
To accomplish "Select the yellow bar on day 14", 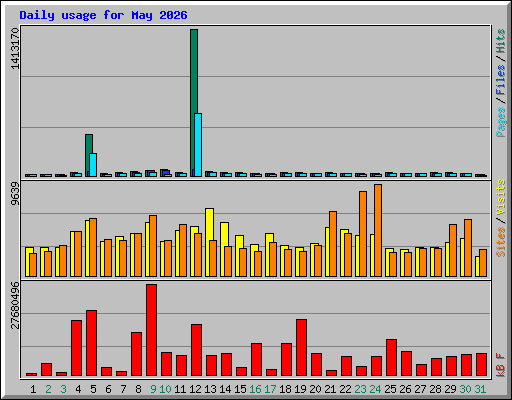I will coord(225,234).
